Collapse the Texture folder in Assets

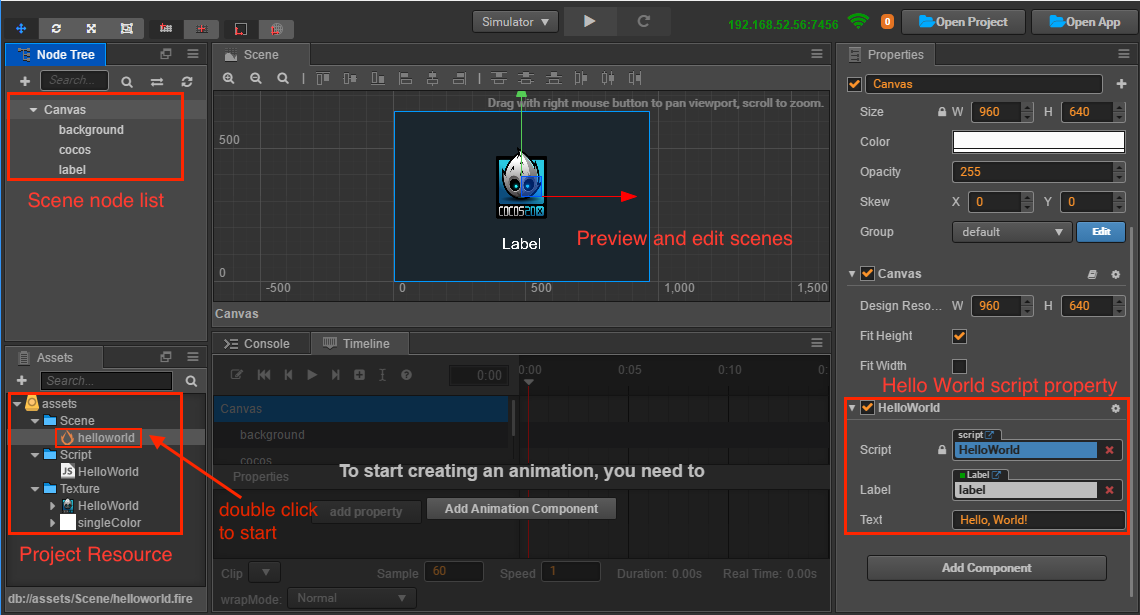point(34,489)
